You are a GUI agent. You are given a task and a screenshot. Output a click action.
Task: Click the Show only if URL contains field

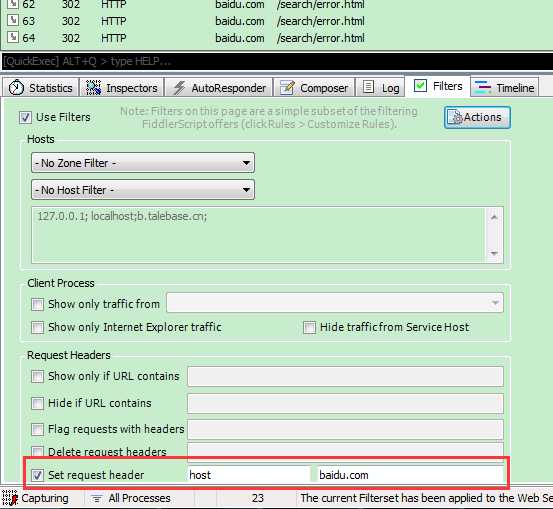345,376
